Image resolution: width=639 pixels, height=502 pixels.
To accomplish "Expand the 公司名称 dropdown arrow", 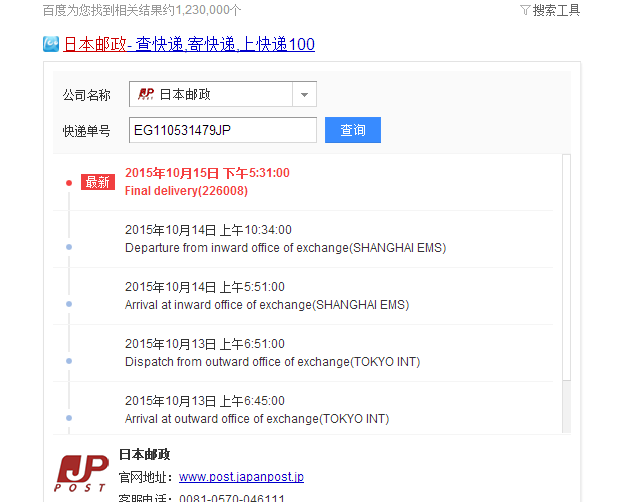I will (304, 95).
